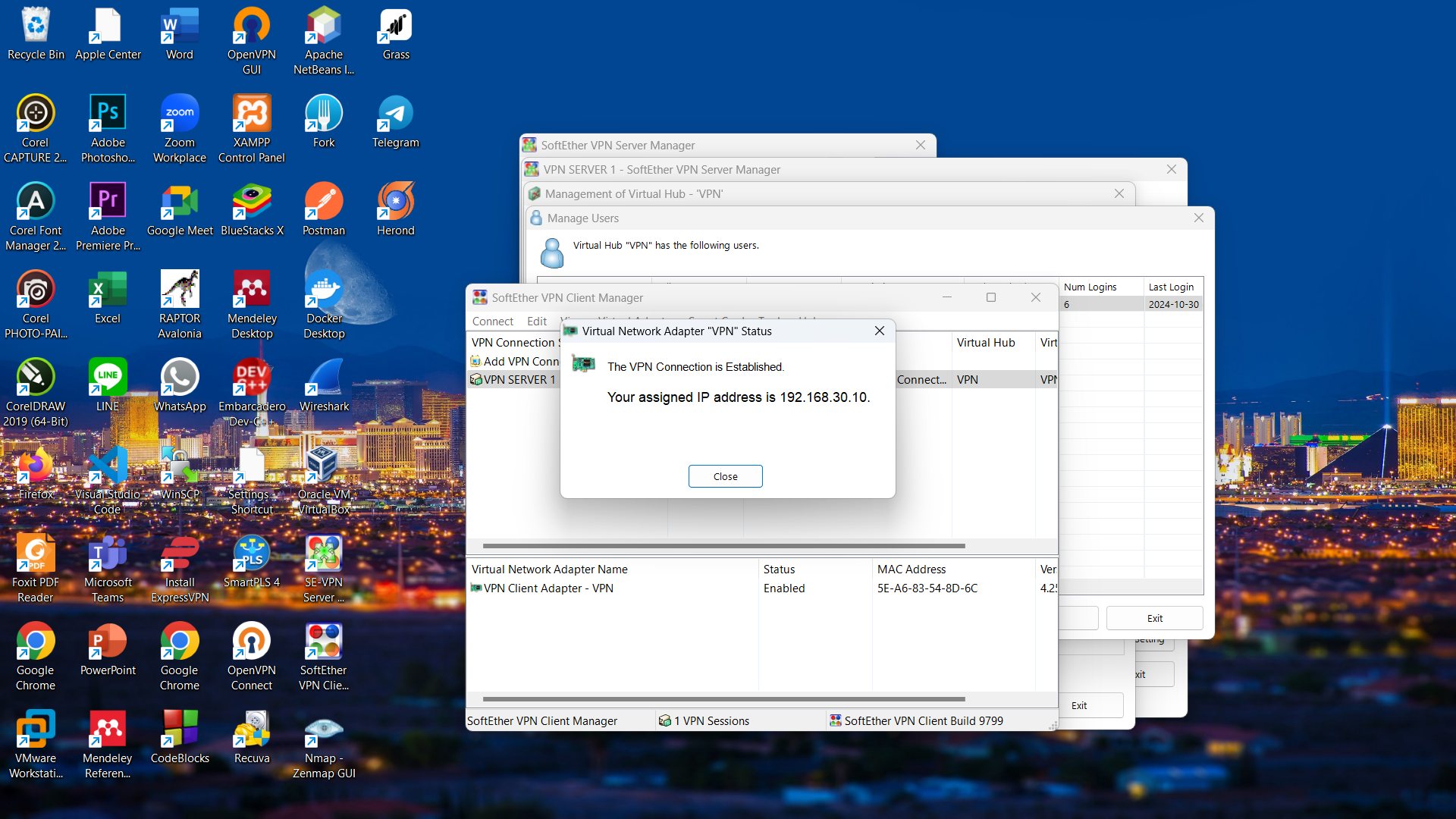
Task: Select the 2024-10-30 last login cell
Action: pos(1173,304)
